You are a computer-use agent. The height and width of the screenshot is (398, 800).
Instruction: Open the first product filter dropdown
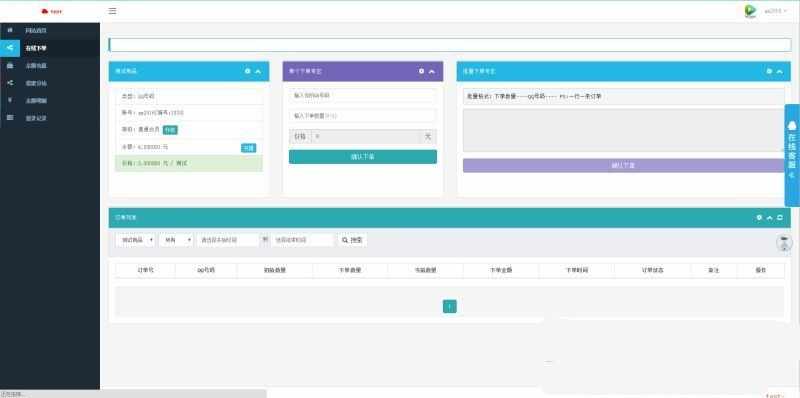coord(135,240)
